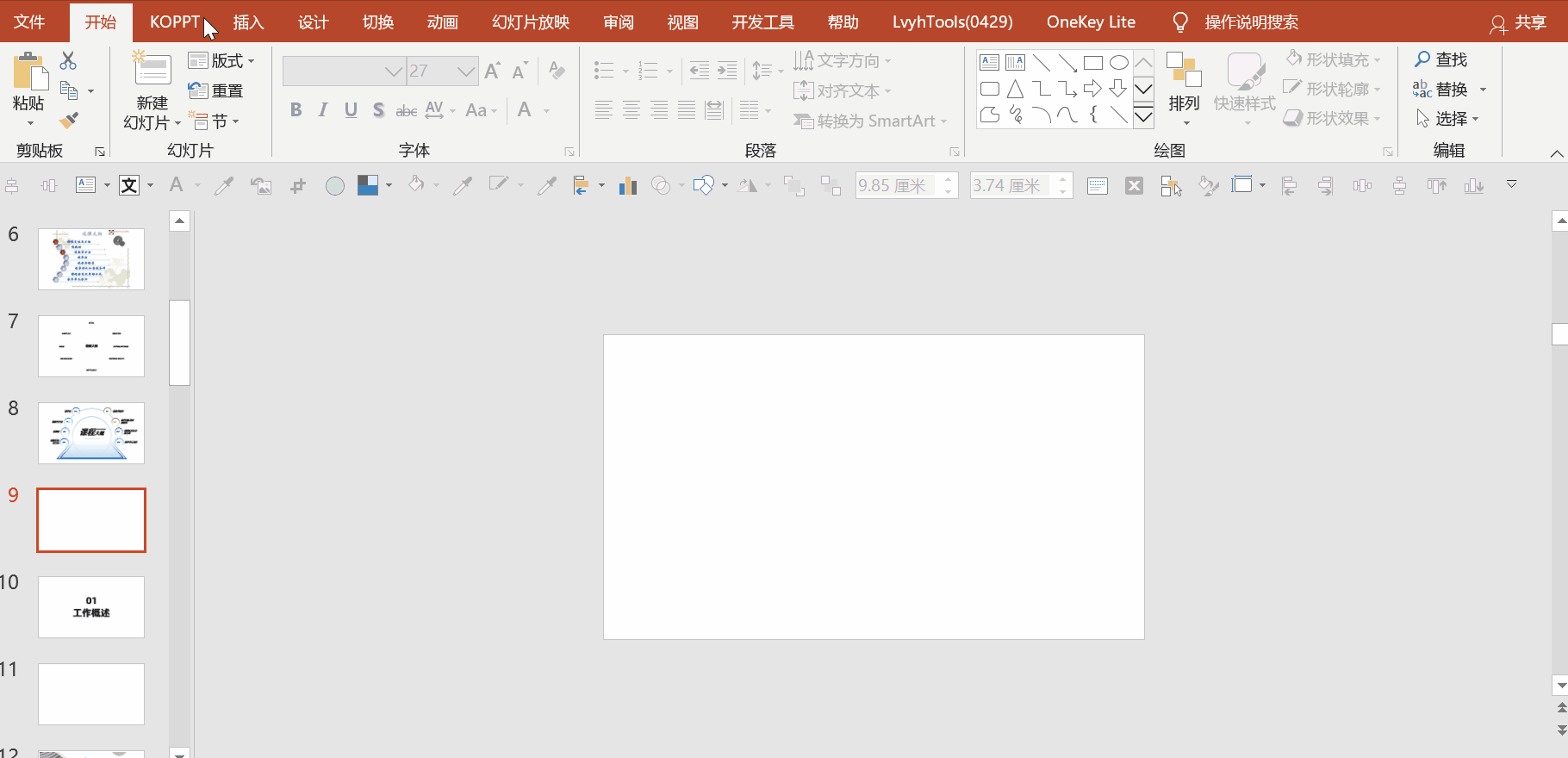Click the Cut scissors icon

(x=68, y=60)
